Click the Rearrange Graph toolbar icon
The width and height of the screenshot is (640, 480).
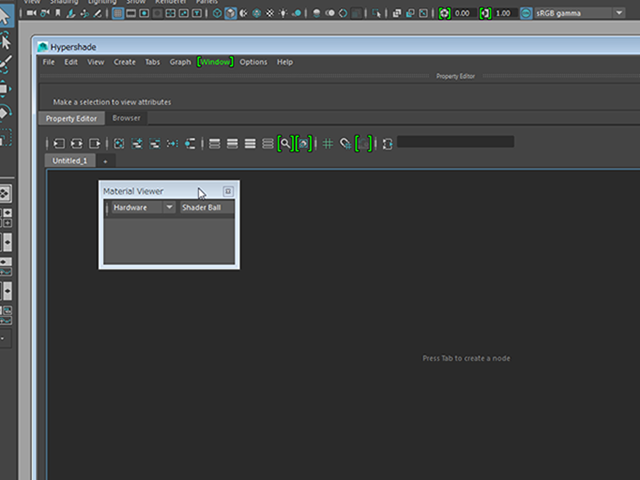[x=171, y=144]
